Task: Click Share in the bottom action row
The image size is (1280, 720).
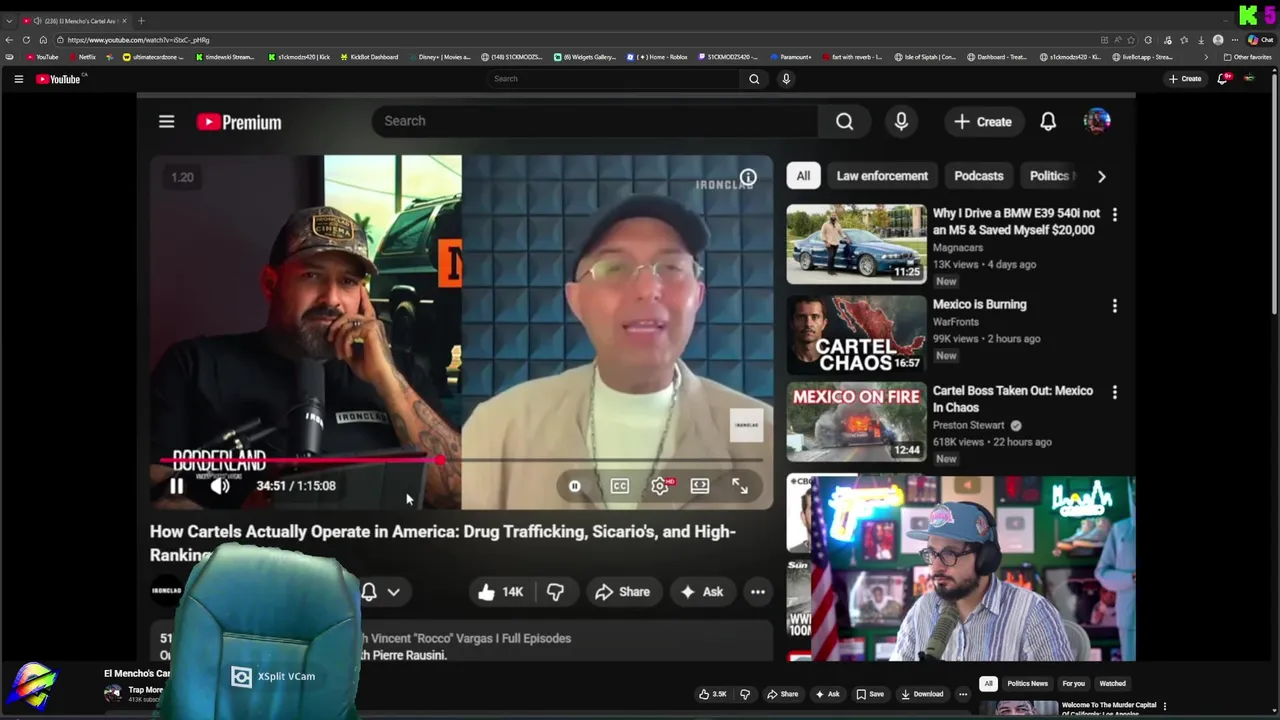Action: pyautogui.click(x=782, y=694)
